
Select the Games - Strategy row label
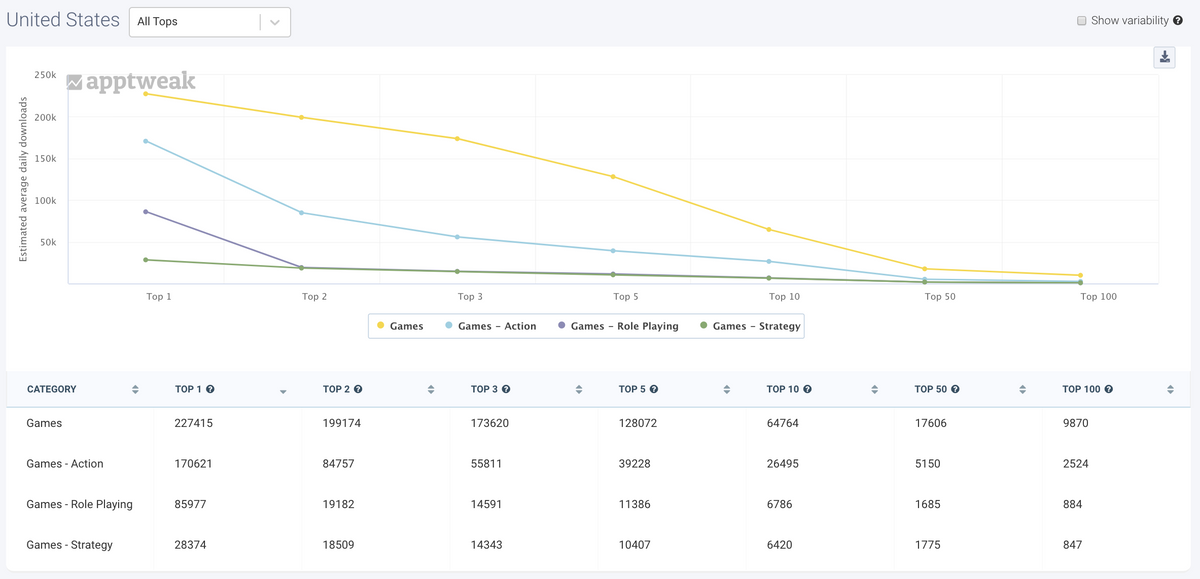[70, 545]
